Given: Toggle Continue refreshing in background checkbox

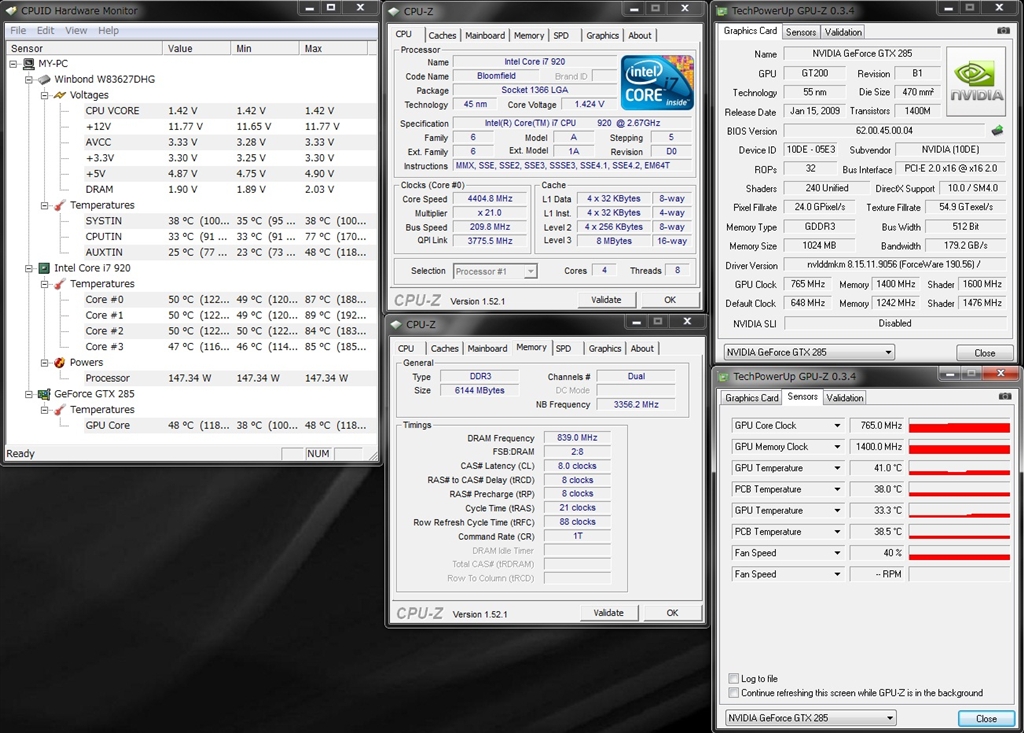Looking at the screenshot, I should 733,692.
